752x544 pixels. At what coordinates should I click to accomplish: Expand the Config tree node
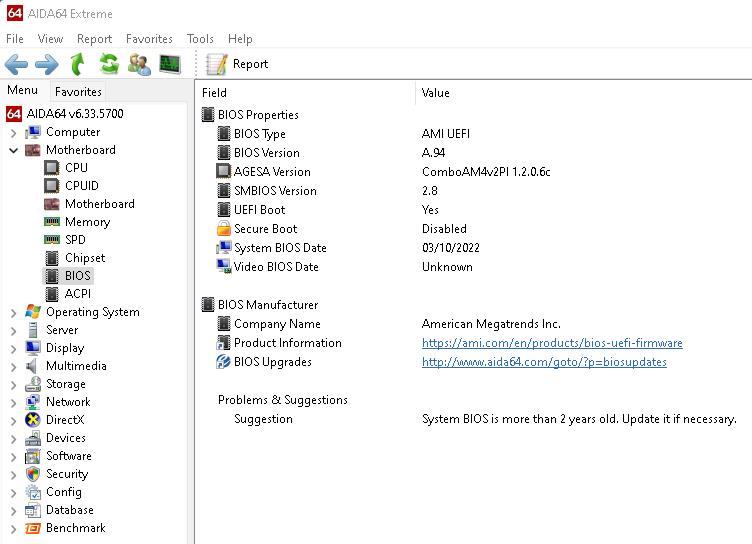tap(13, 493)
